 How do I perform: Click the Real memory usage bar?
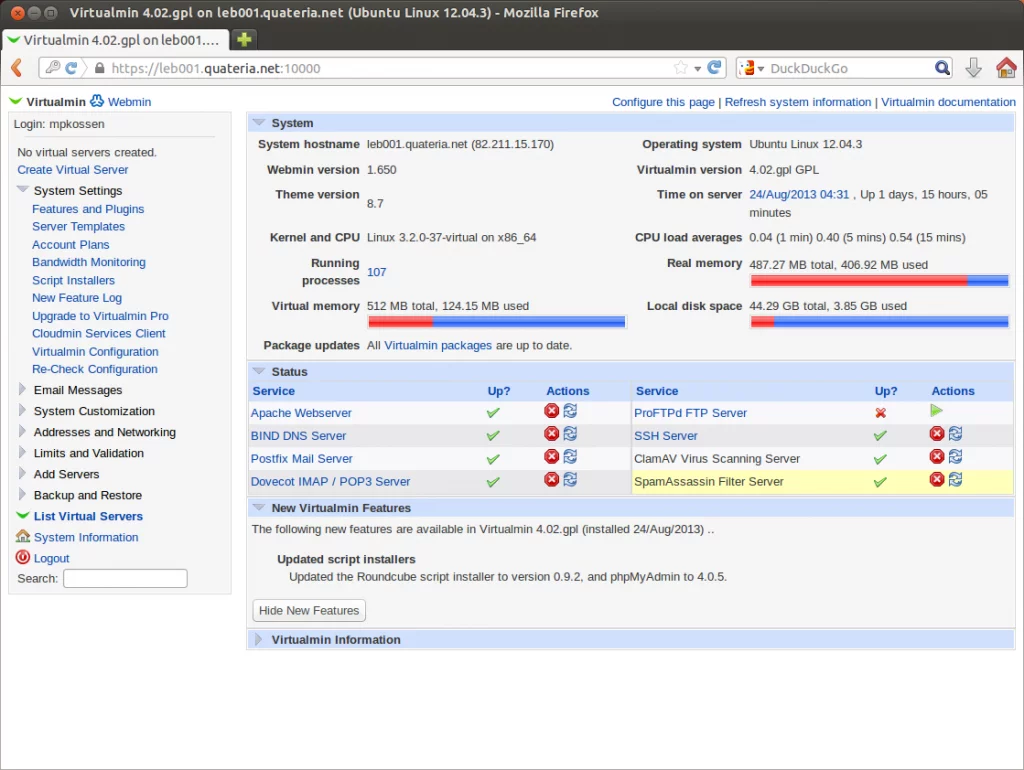click(x=879, y=281)
